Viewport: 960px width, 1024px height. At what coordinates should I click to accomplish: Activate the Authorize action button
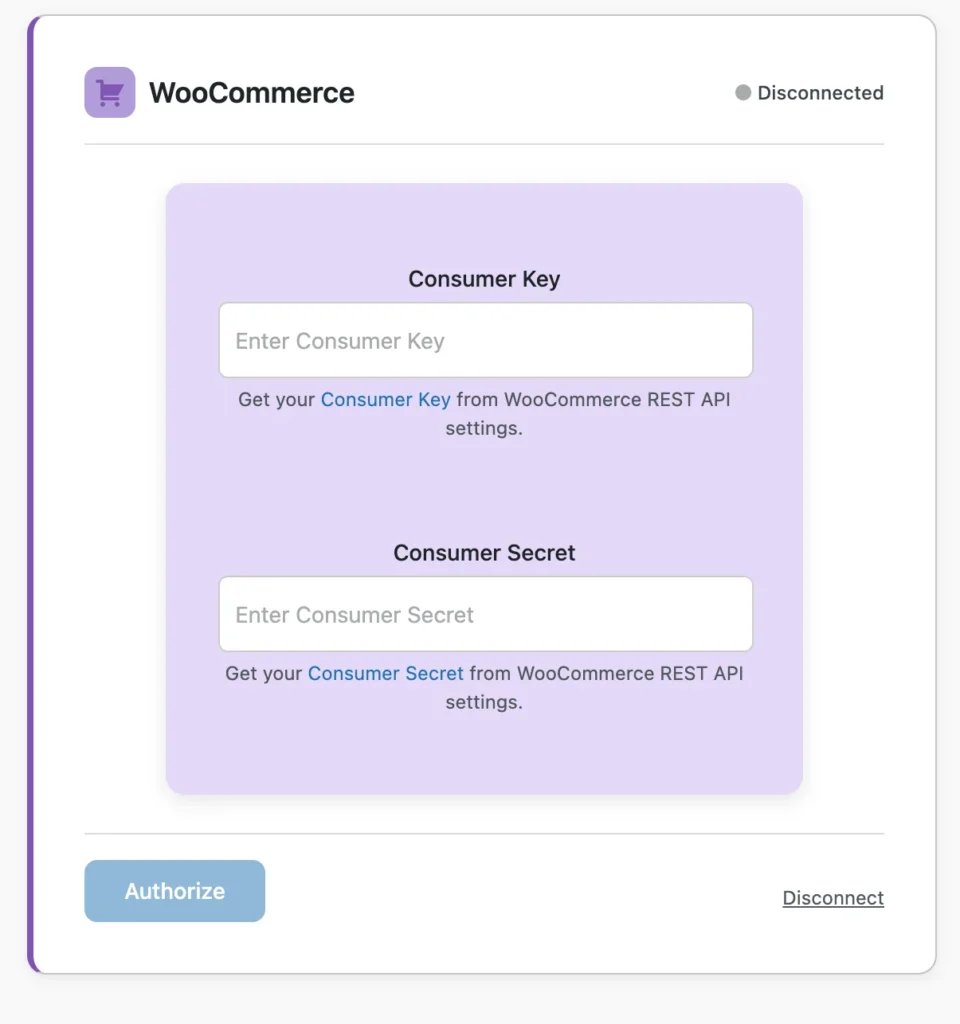[x=174, y=890]
